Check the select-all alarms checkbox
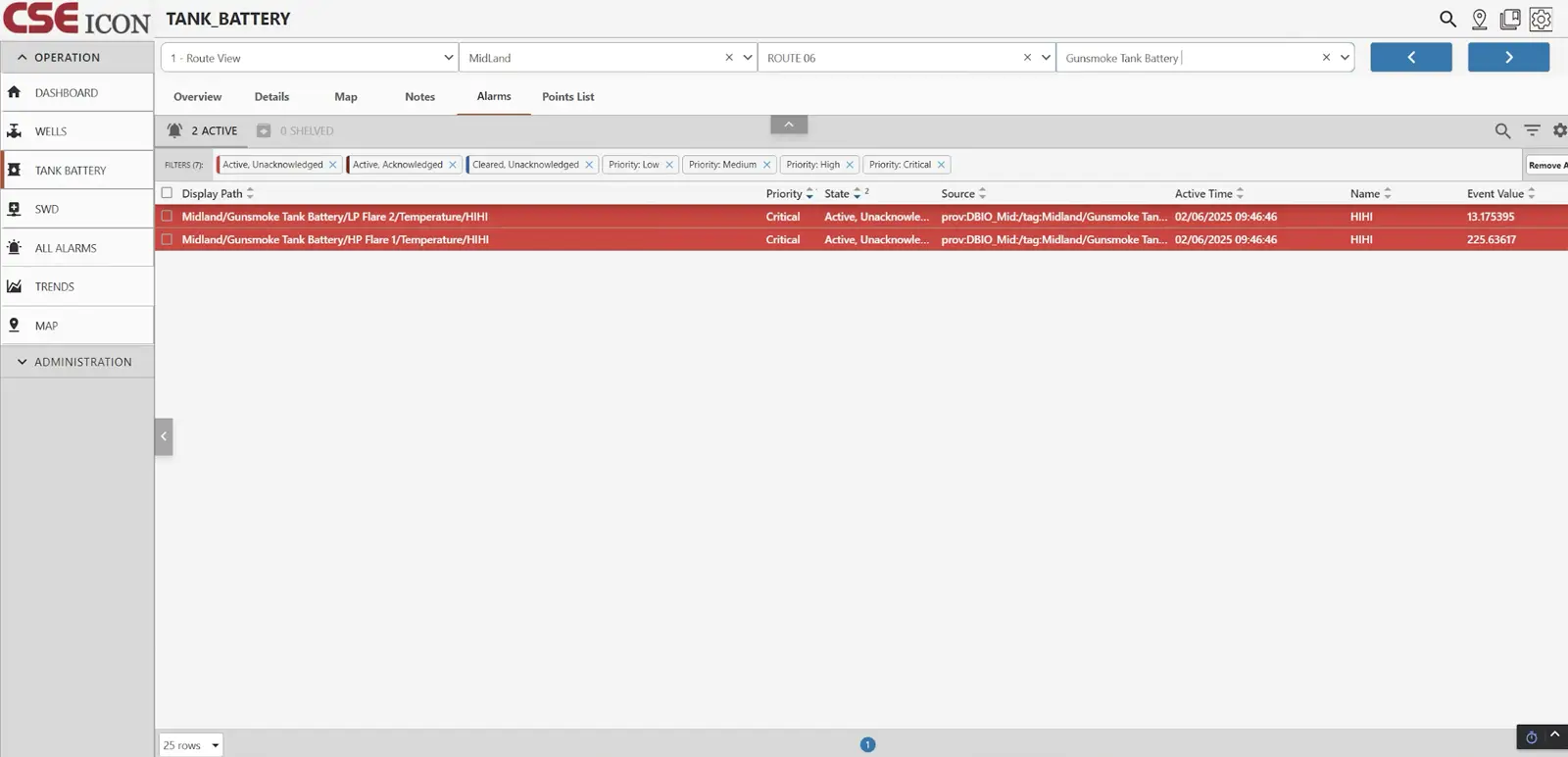Viewport: 1568px width, 757px height. tap(167, 193)
